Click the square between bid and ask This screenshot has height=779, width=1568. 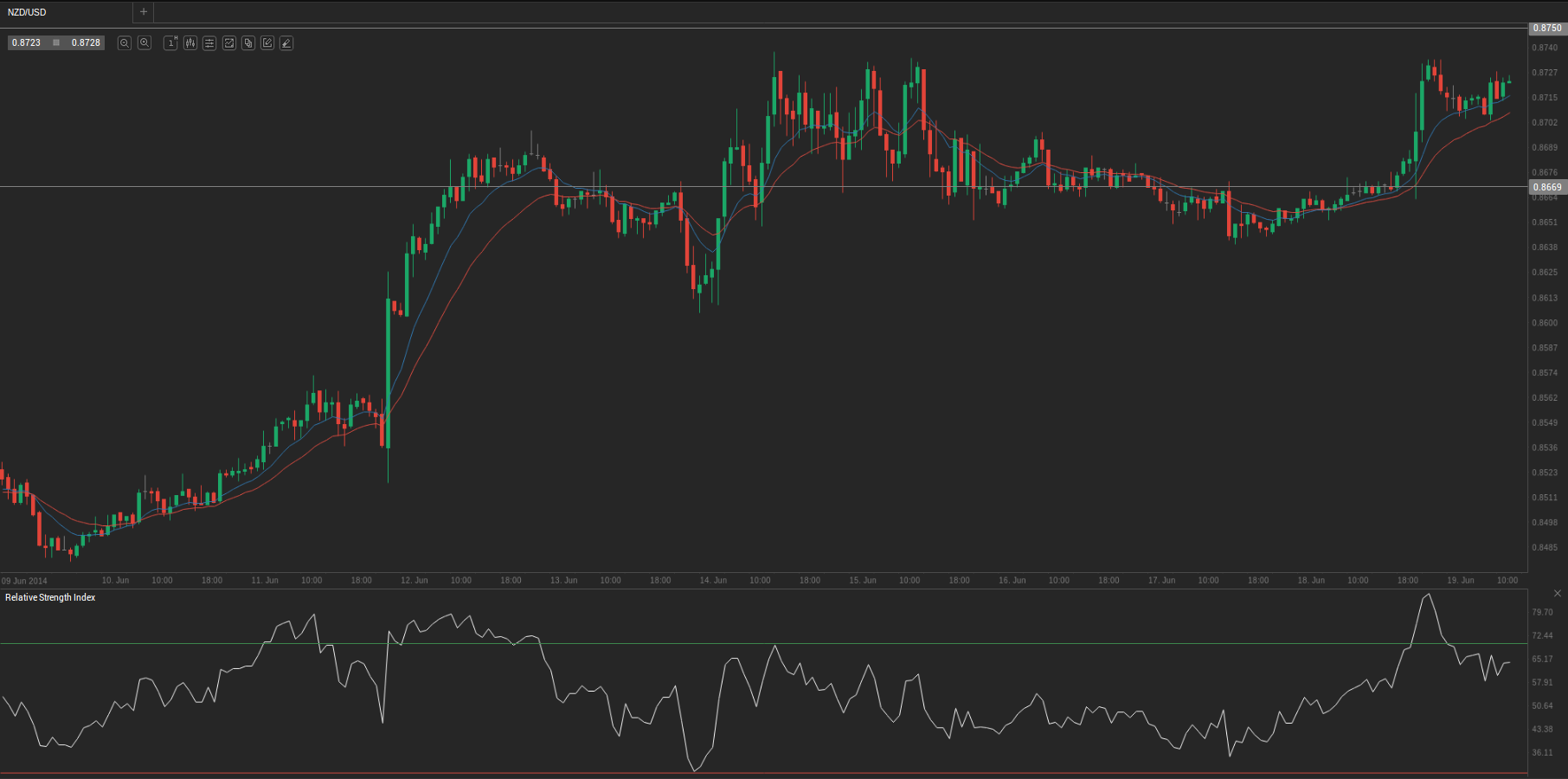(56, 42)
